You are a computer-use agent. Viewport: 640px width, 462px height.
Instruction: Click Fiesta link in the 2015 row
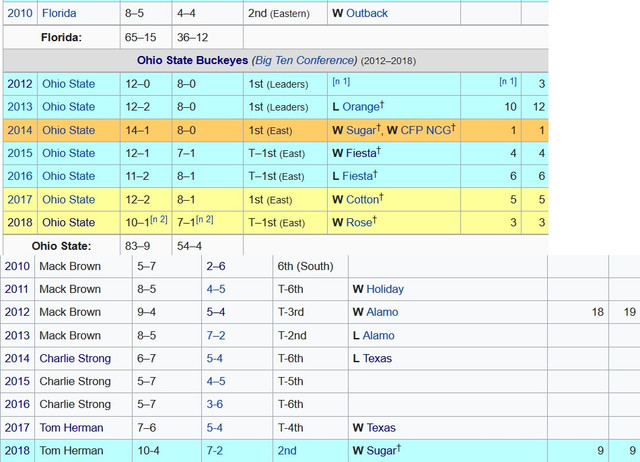coord(362,153)
